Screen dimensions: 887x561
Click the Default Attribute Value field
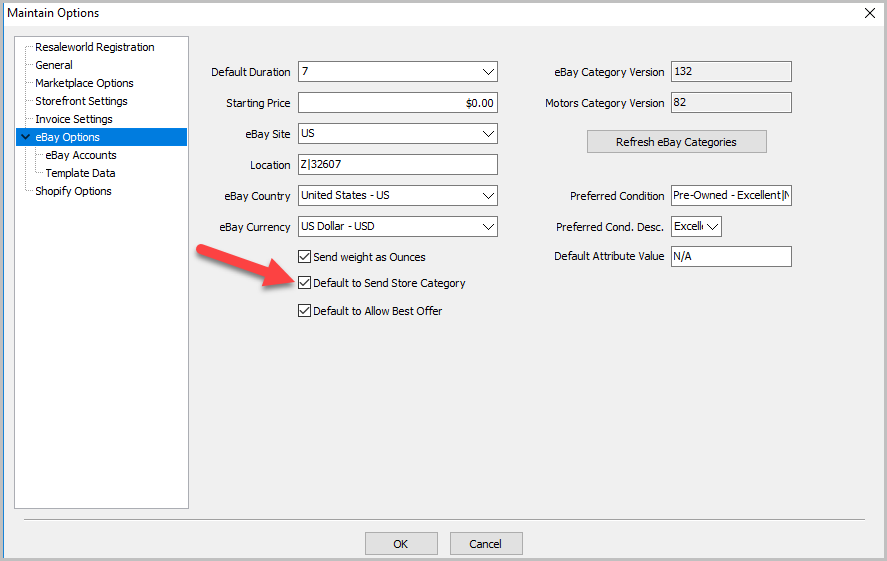click(731, 256)
